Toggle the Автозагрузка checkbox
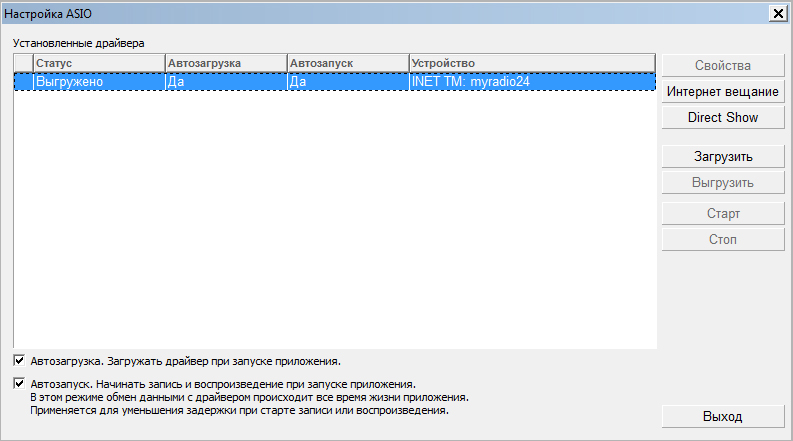 20,360
